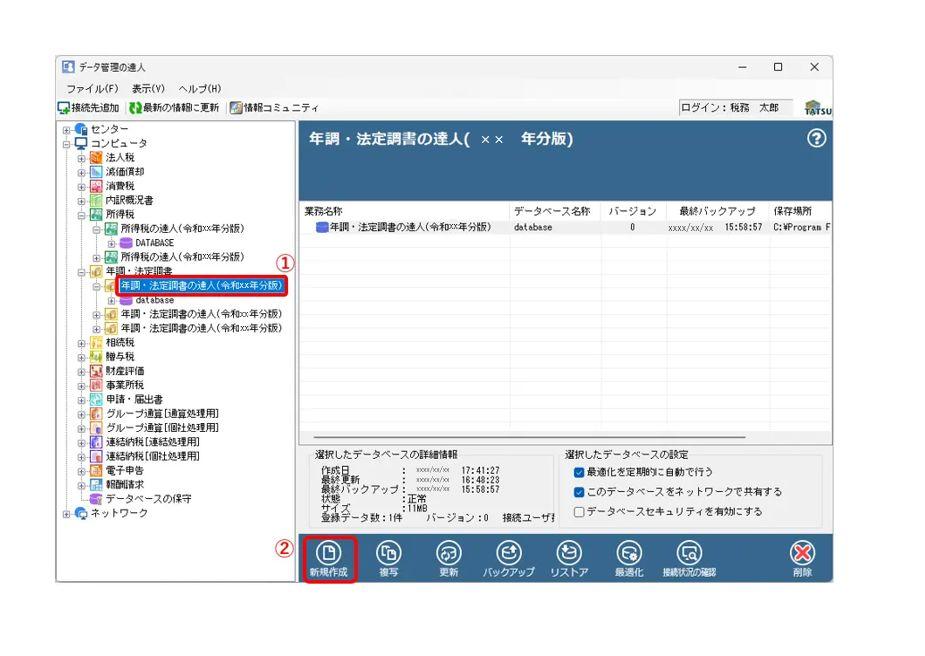
Task: Select コンピュータ in the tree
Action: pyautogui.click(x=119, y=143)
